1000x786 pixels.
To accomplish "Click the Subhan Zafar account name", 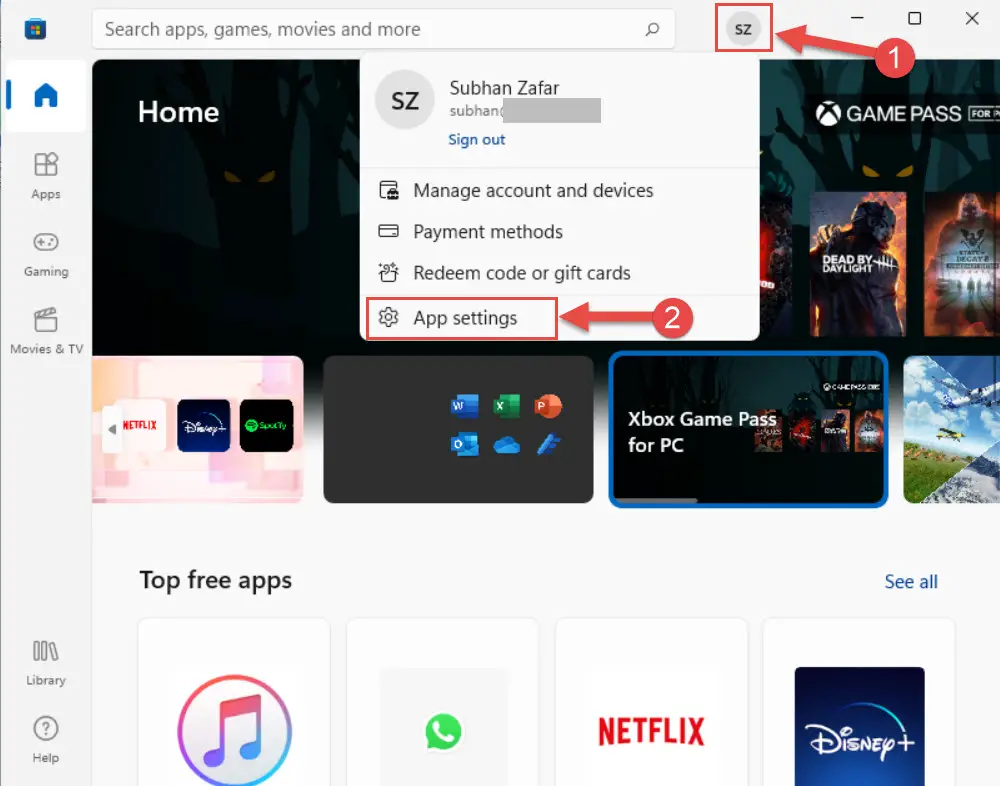I will (x=504, y=88).
